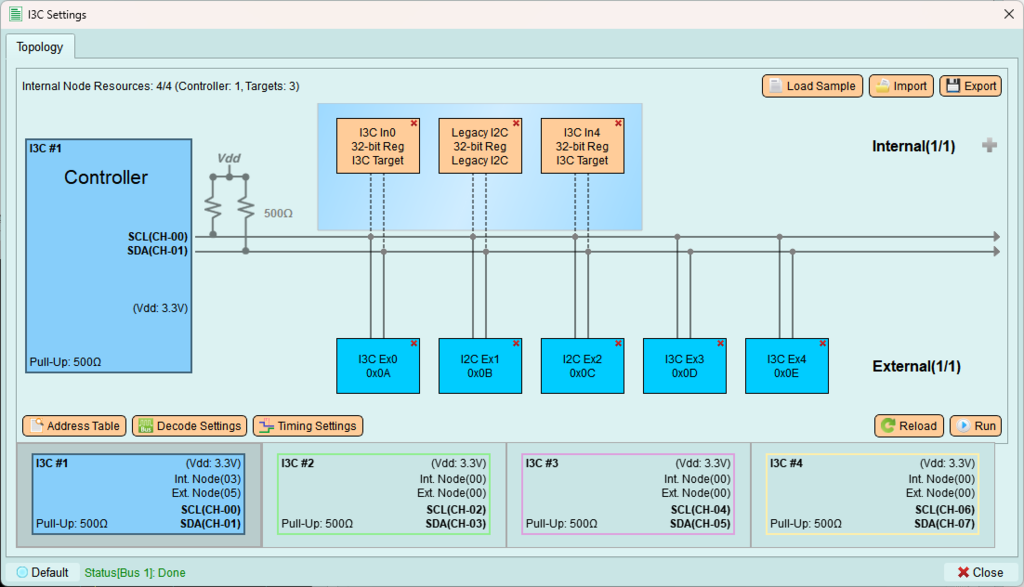Delete external node I3C Ex4

822,344
